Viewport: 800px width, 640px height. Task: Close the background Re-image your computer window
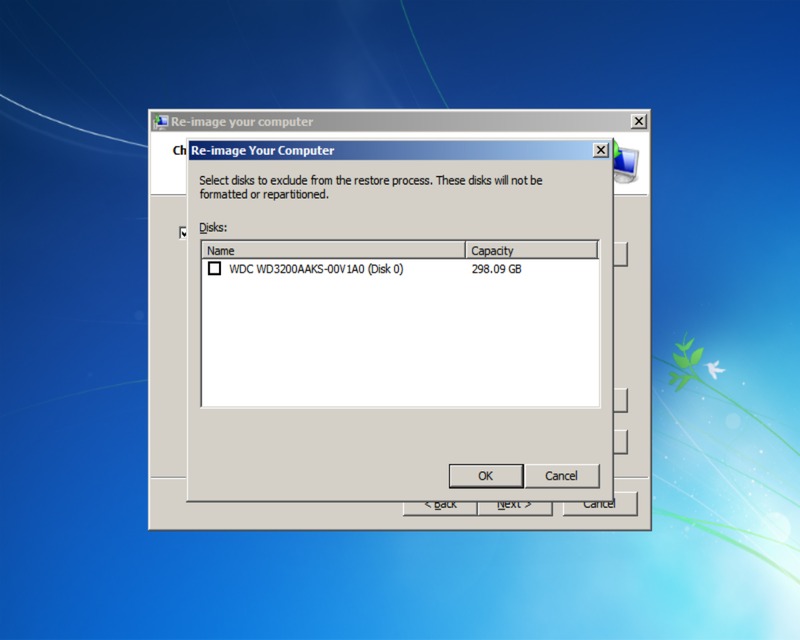639,121
